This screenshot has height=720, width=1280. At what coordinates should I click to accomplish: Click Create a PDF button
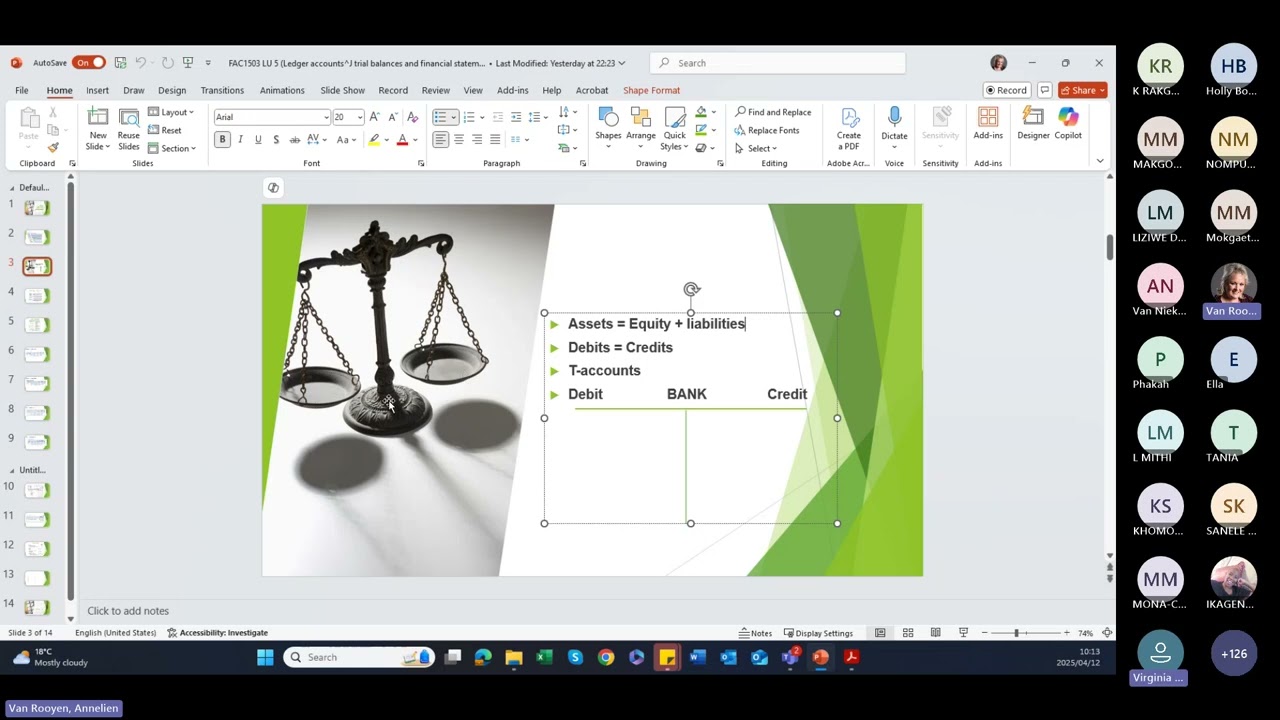click(x=849, y=128)
